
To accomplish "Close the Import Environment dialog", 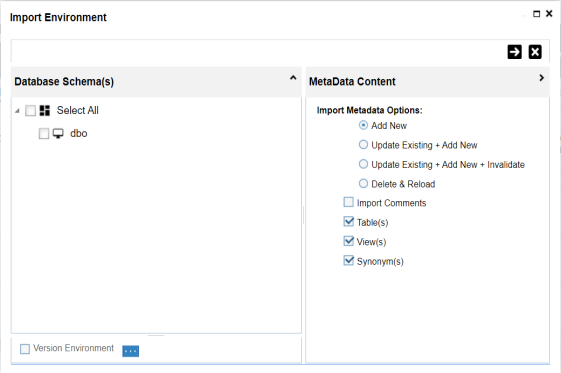I will (x=549, y=14).
